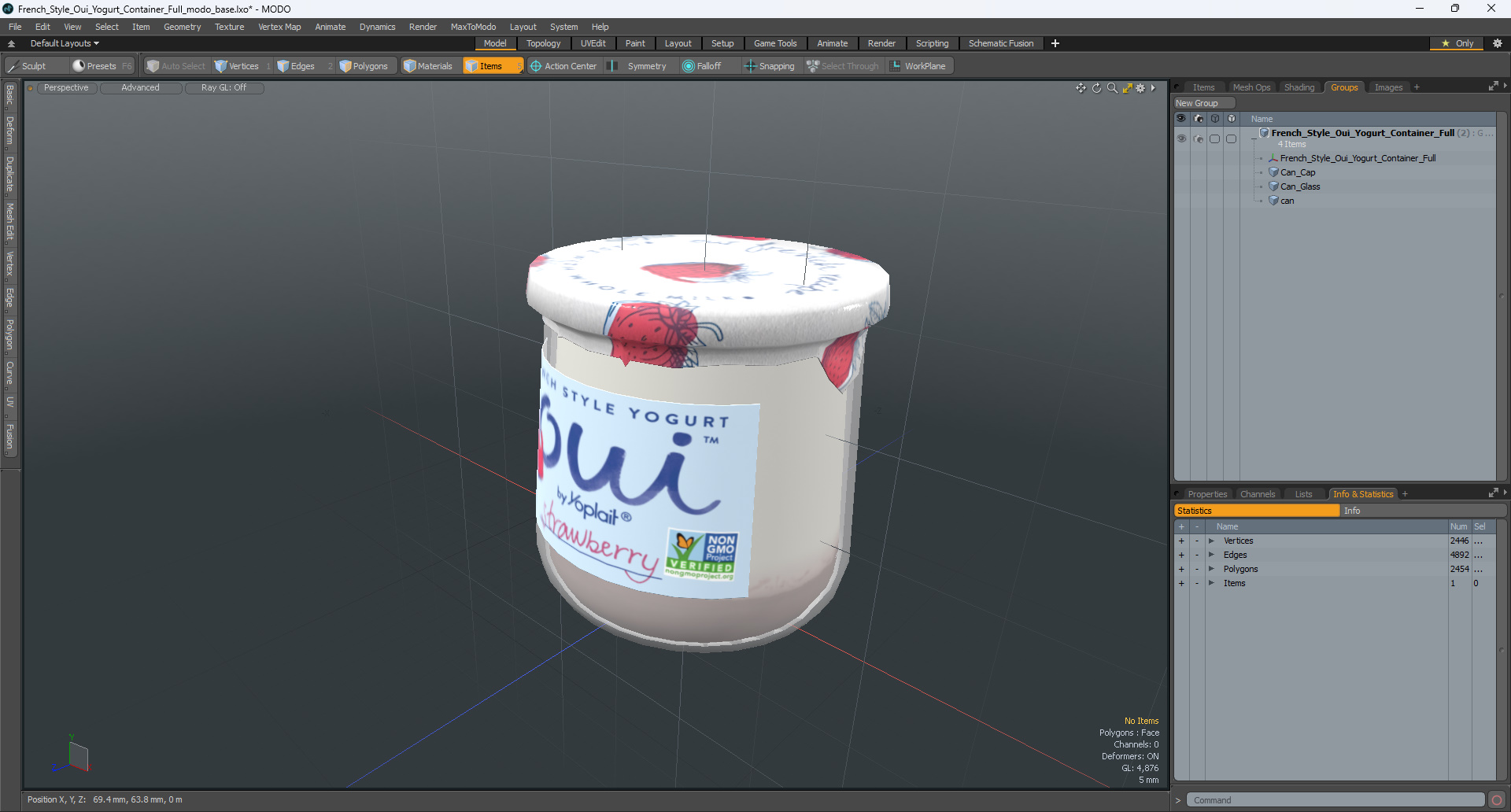The width and height of the screenshot is (1511, 812).
Task: Open the viewport extra options arrow
Action: [x=1153, y=88]
